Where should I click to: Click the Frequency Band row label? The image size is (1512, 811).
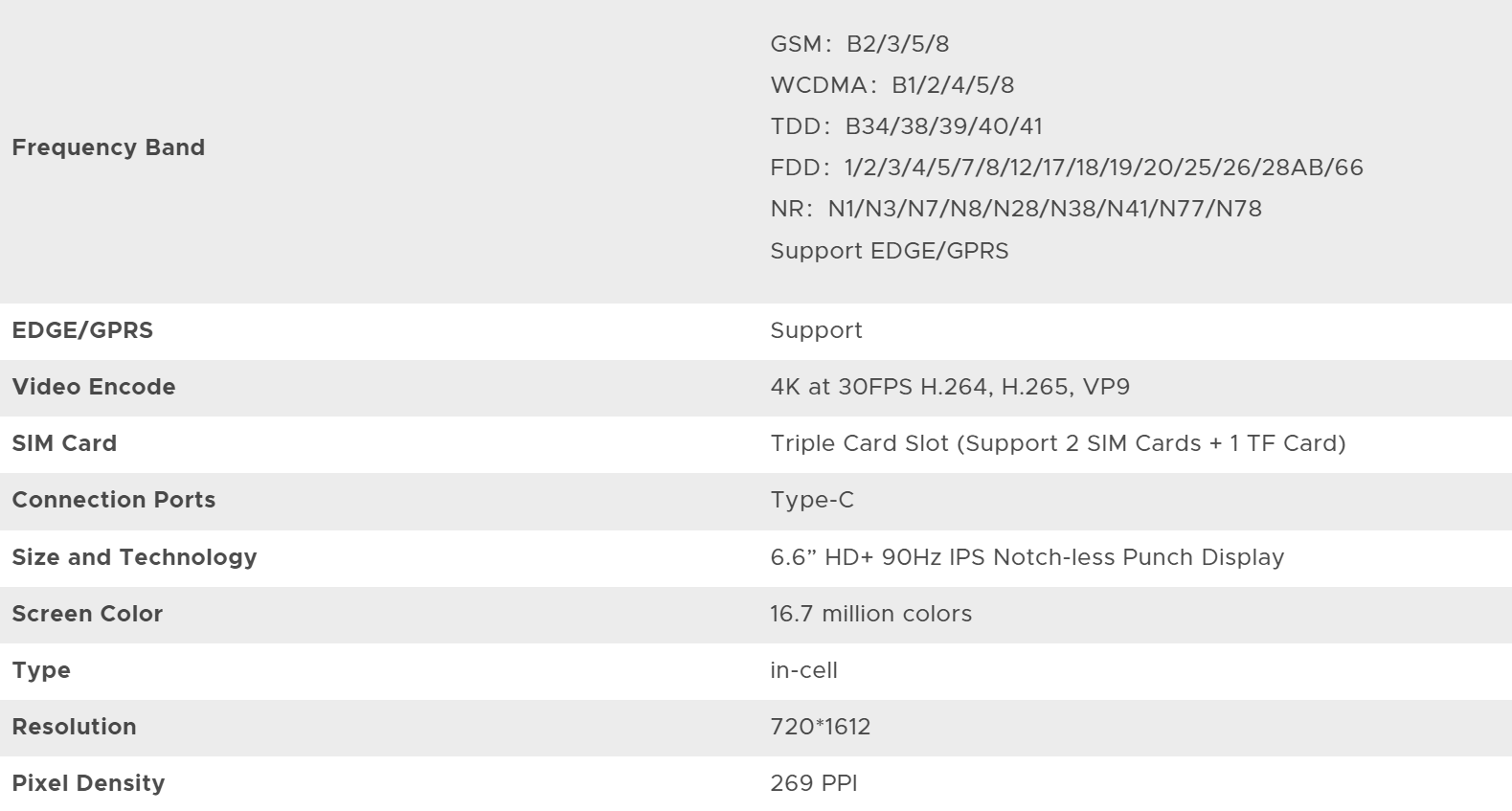[108, 147]
